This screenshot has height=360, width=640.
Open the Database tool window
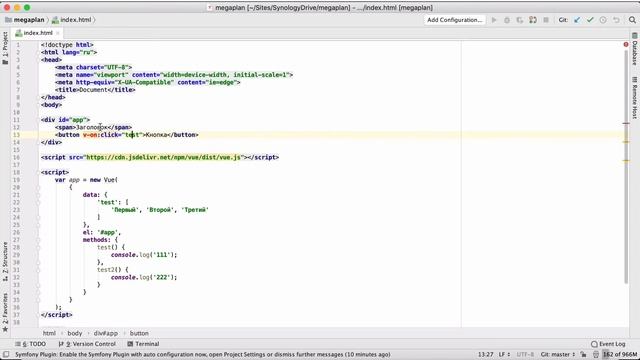pyautogui.click(x=635, y=49)
